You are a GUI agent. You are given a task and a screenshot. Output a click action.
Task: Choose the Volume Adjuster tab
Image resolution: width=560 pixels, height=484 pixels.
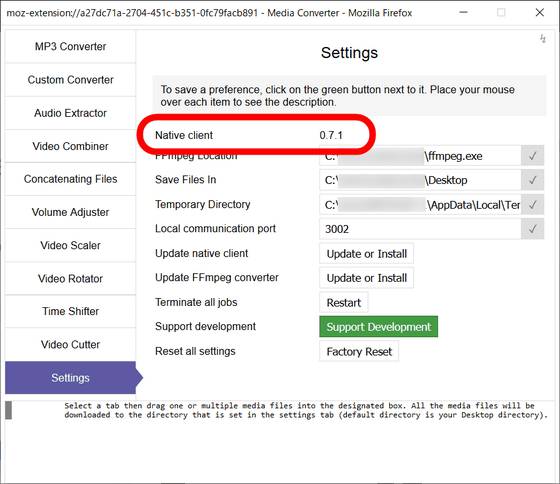click(x=70, y=212)
